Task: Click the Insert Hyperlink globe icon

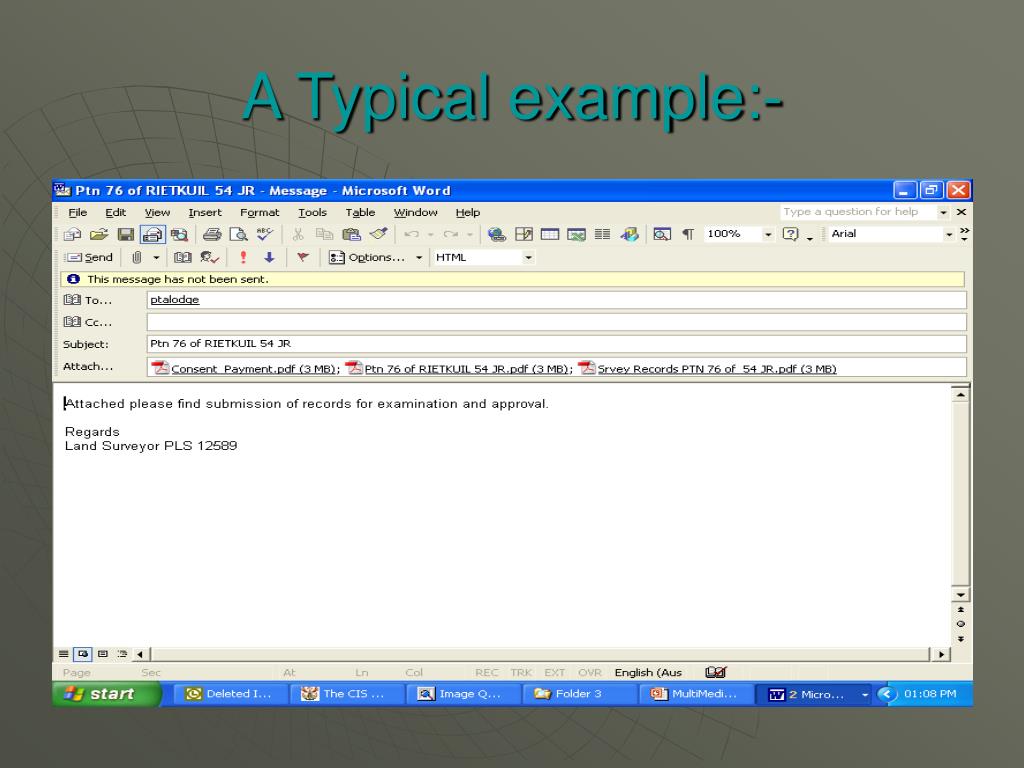Action: coord(496,234)
